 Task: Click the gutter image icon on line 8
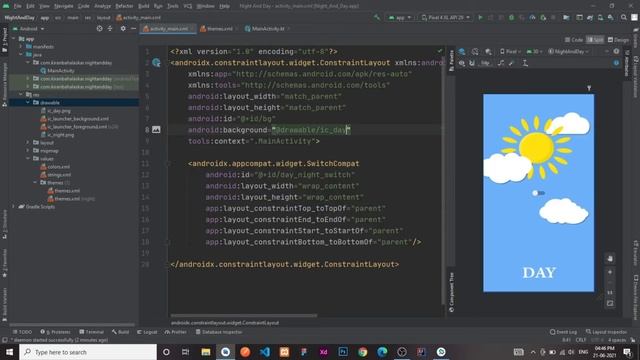pos(156,129)
